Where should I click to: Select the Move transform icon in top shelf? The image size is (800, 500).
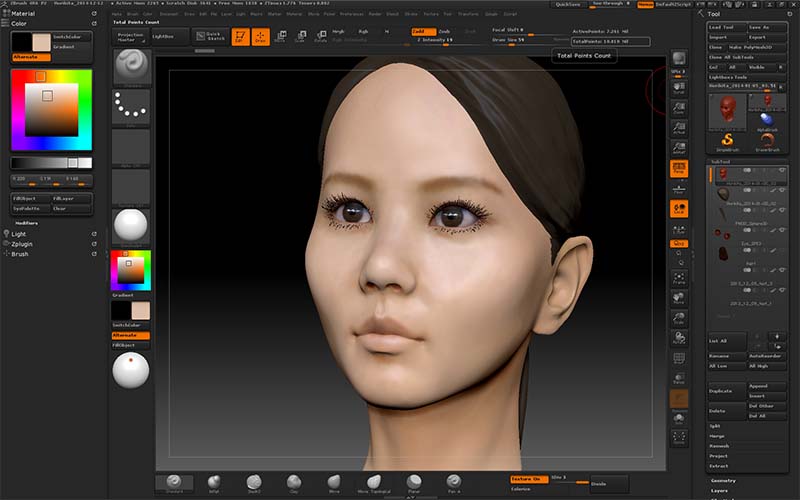pyautogui.click(x=280, y=36)
